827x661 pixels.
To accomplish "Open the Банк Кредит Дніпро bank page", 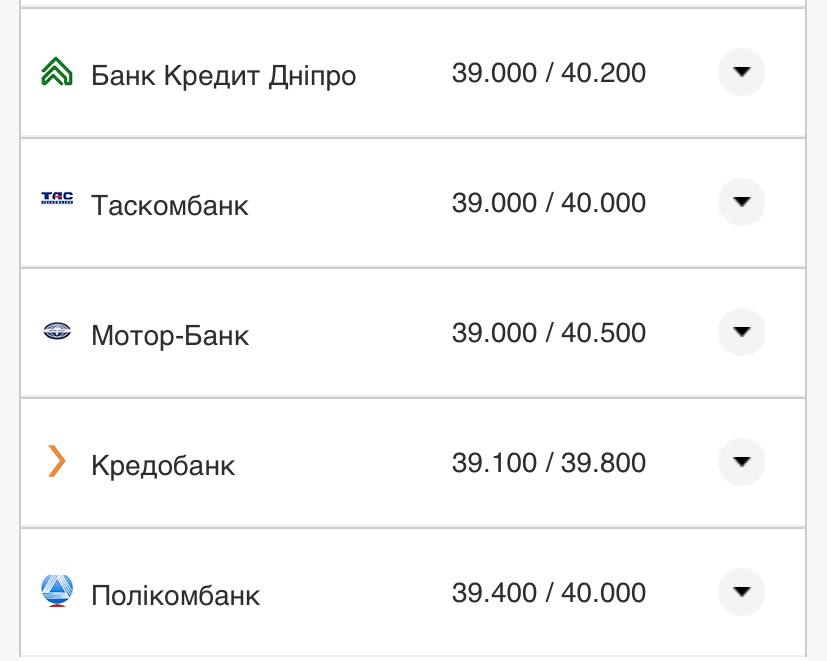I will (222, 74).
